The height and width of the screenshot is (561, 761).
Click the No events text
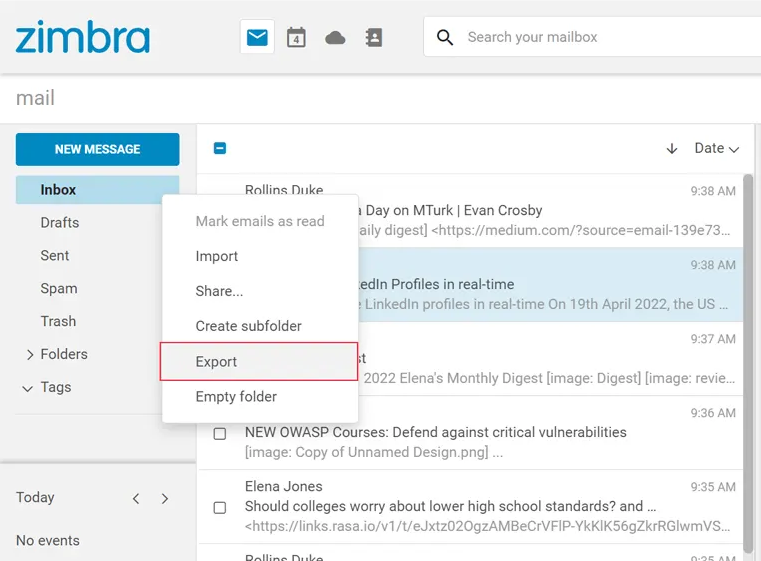point(48,541)
